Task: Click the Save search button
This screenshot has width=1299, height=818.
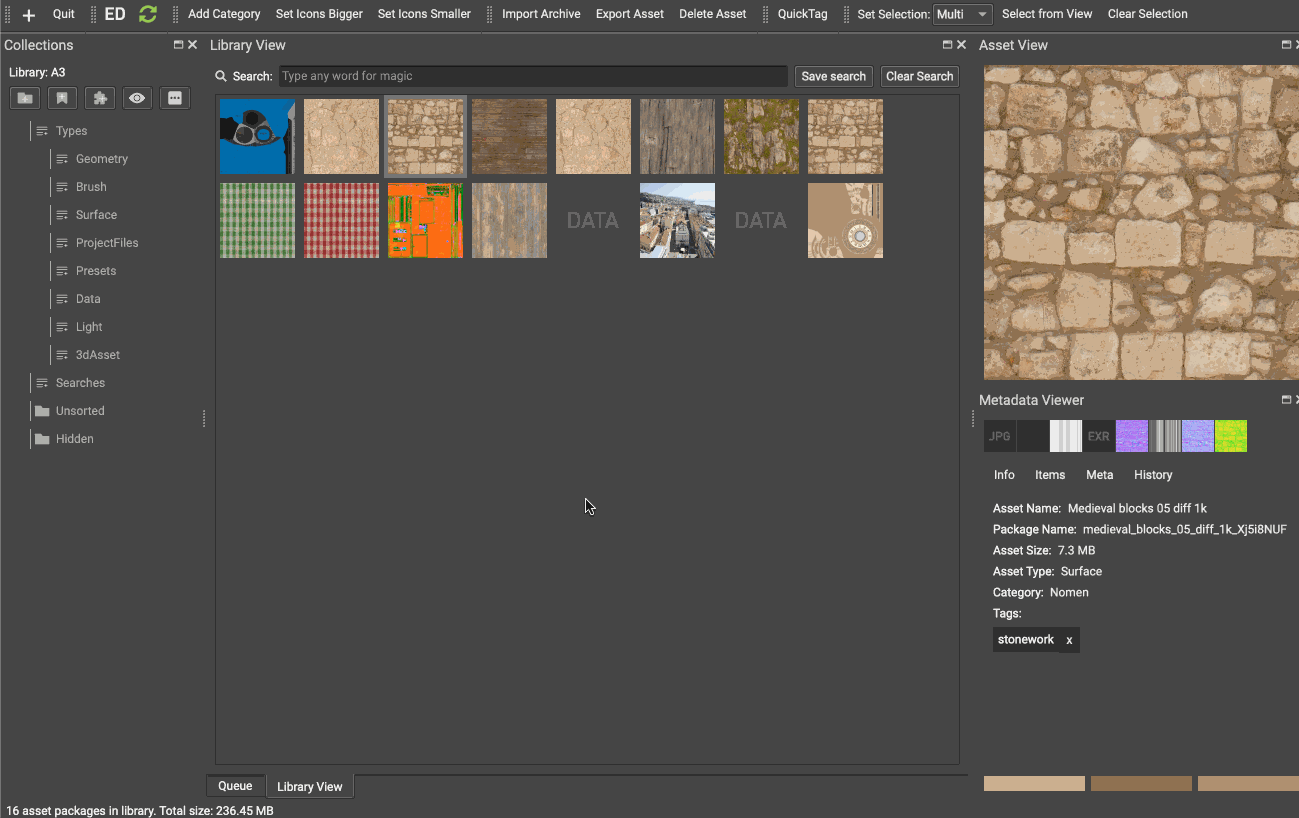Action: [x=833, y=76]
